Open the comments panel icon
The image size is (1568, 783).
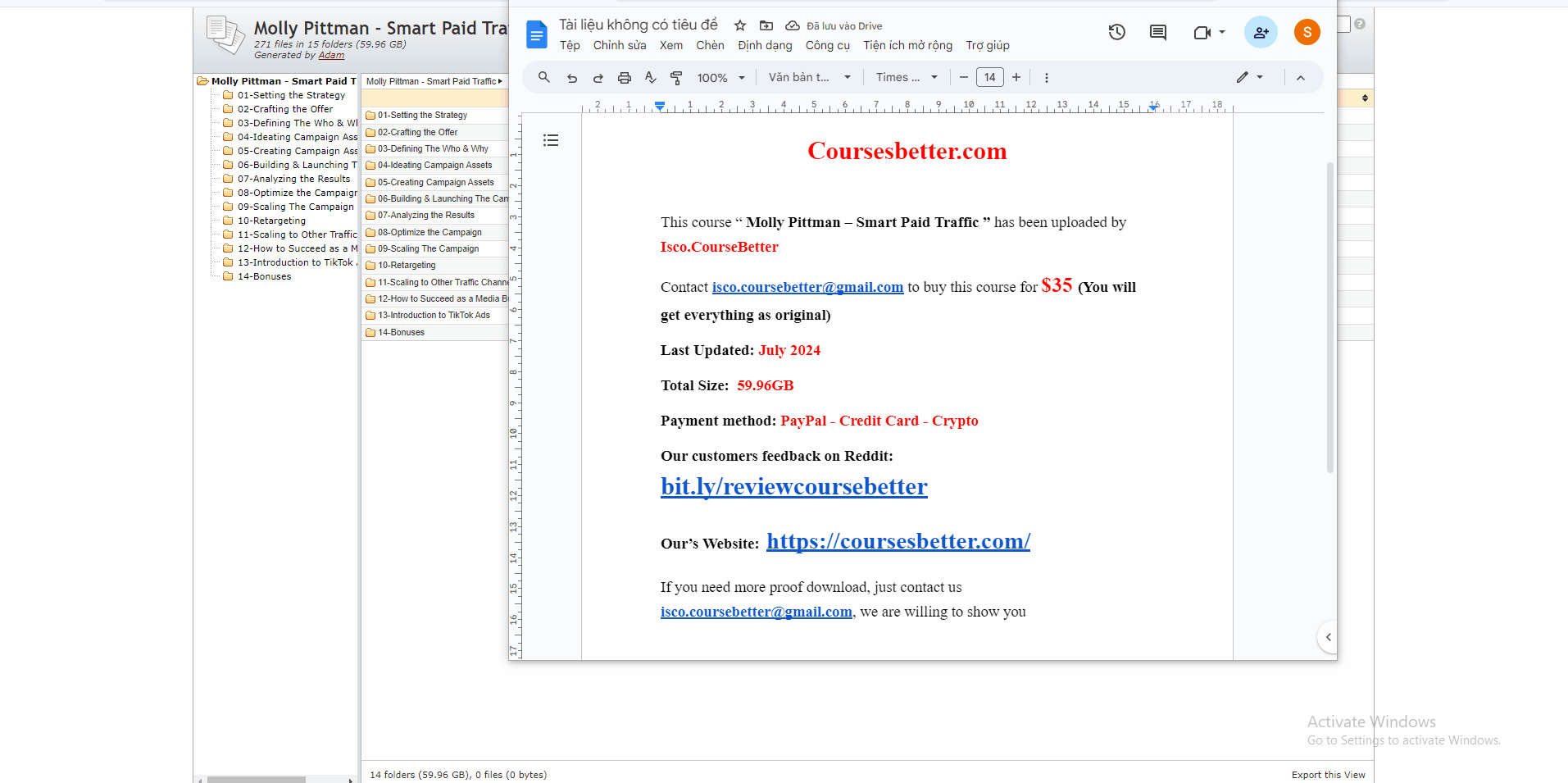point(1158,32)
